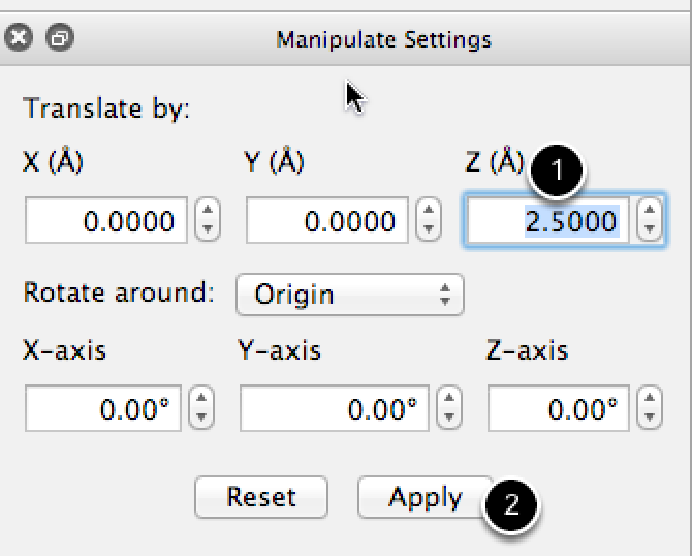
Task: Decrease Y-axis rotation with down arrow
Action: (x=451, y=417)
